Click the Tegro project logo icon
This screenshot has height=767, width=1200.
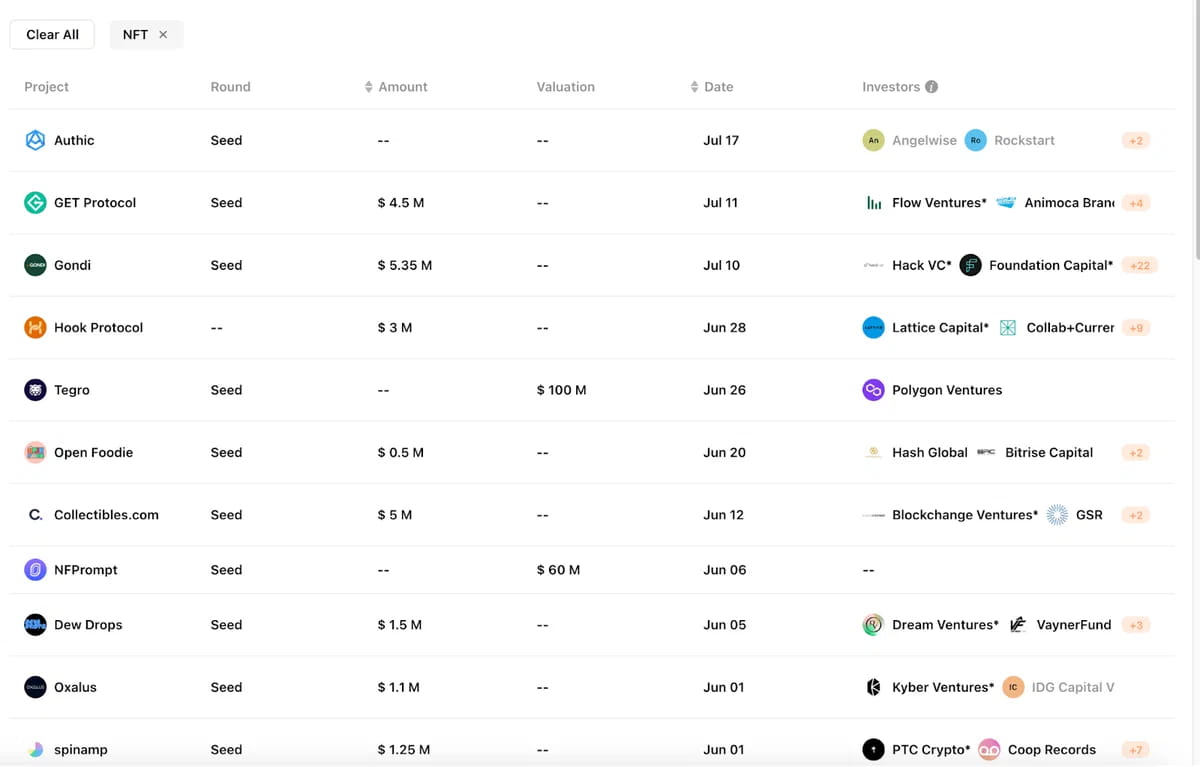pyautogui.click(x=35, y=390)
